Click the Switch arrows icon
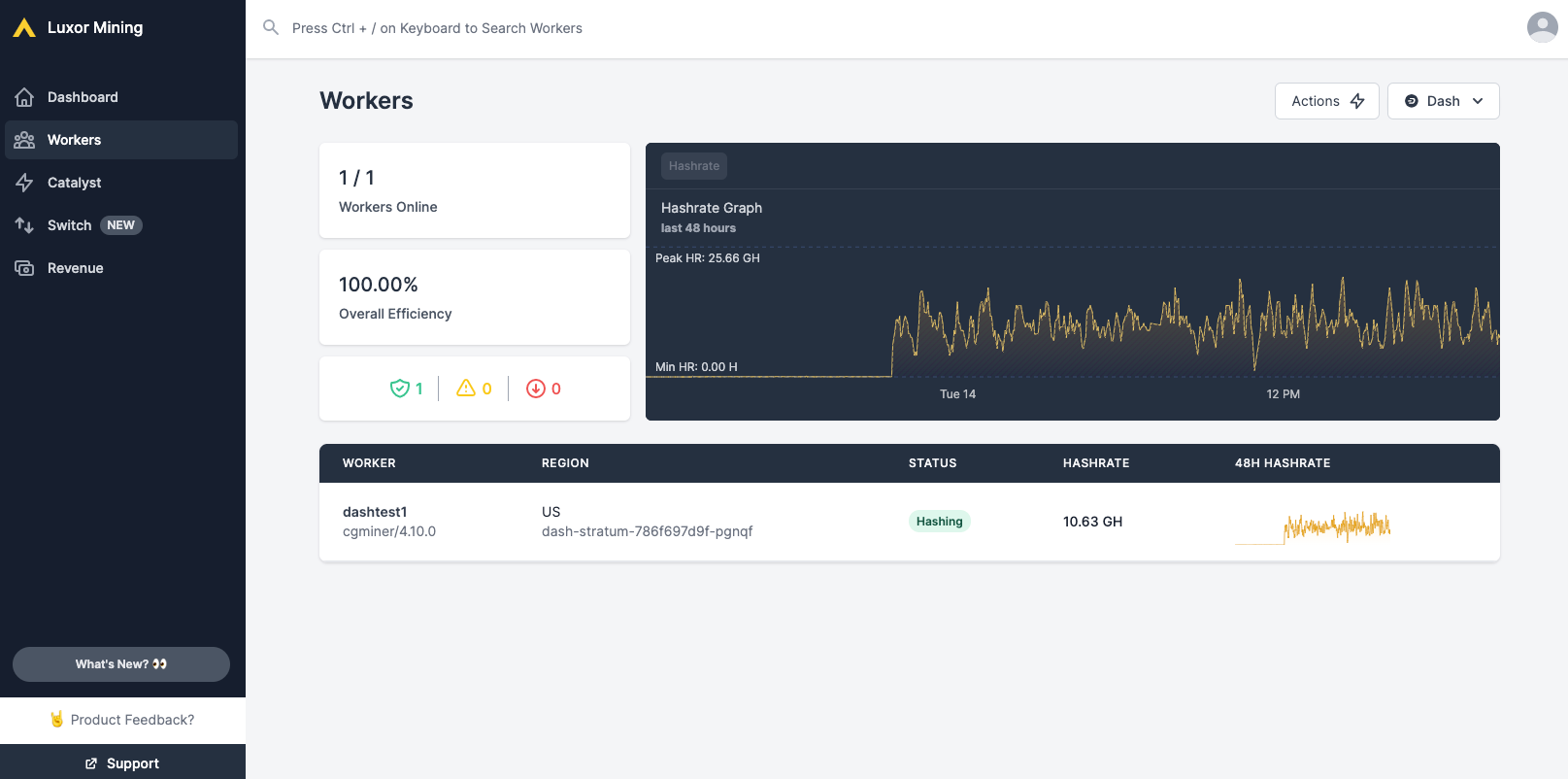Screen dimensions: 1568x779 pyautogui.click(x=24, y=225)
